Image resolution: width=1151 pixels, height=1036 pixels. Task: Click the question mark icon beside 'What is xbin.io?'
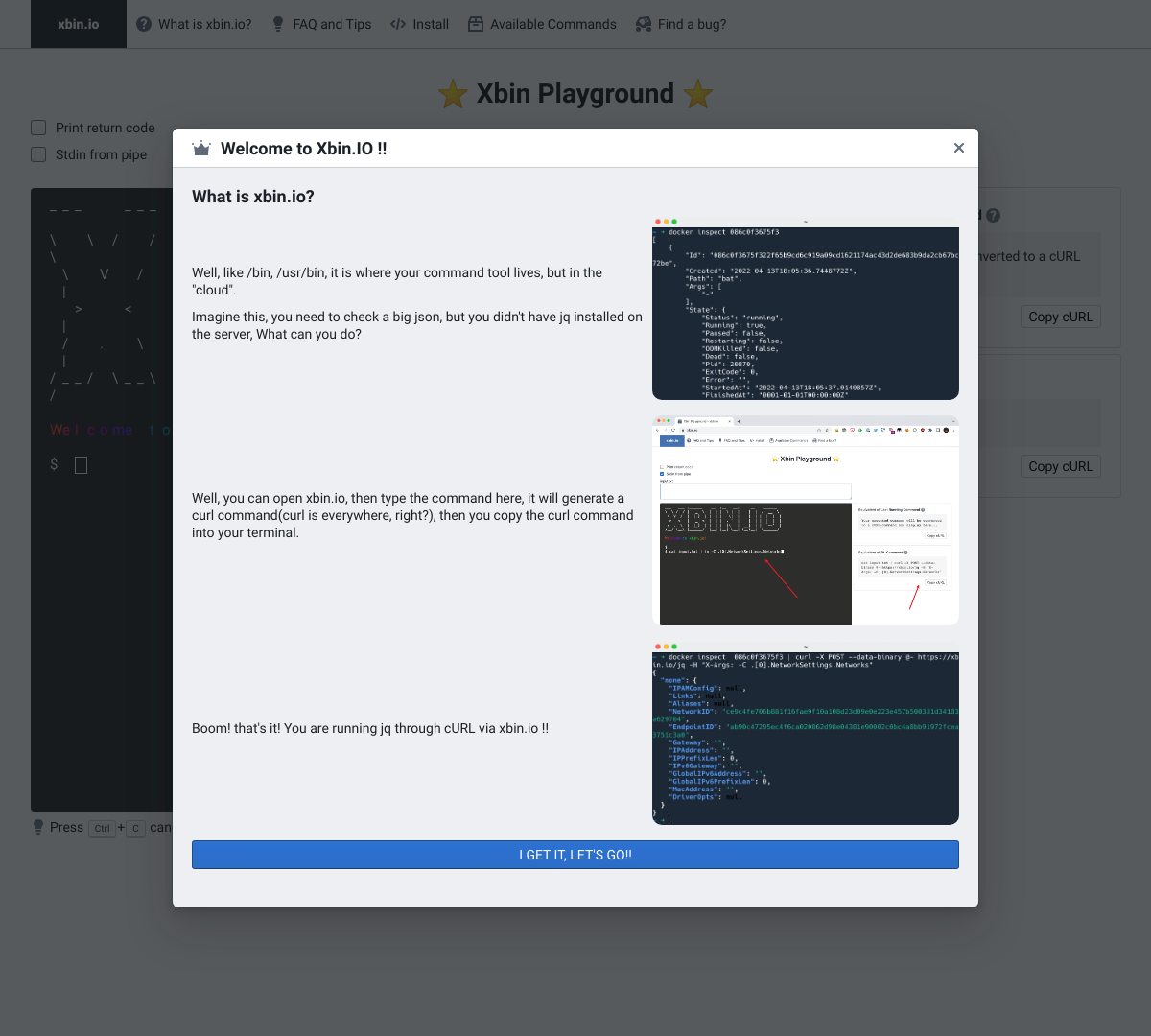(144, 24)
